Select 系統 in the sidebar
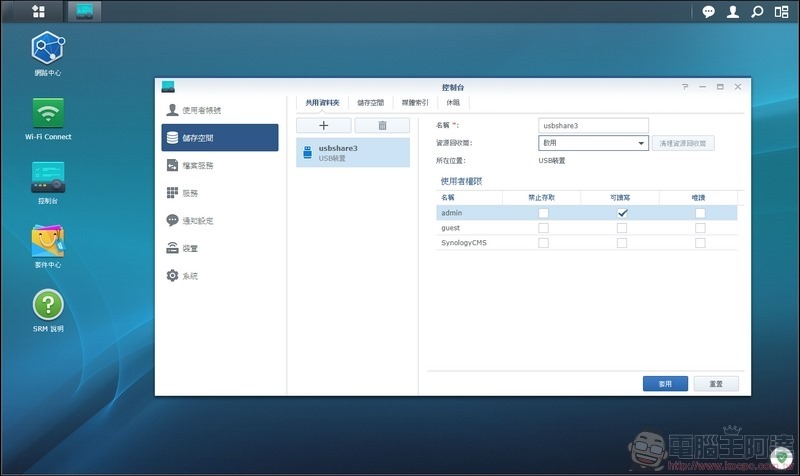The image size is (800, 476). 220,275
